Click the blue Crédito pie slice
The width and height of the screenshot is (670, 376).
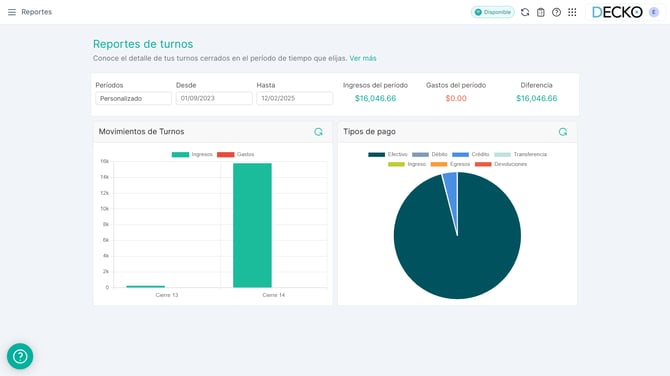click(451, 192)
